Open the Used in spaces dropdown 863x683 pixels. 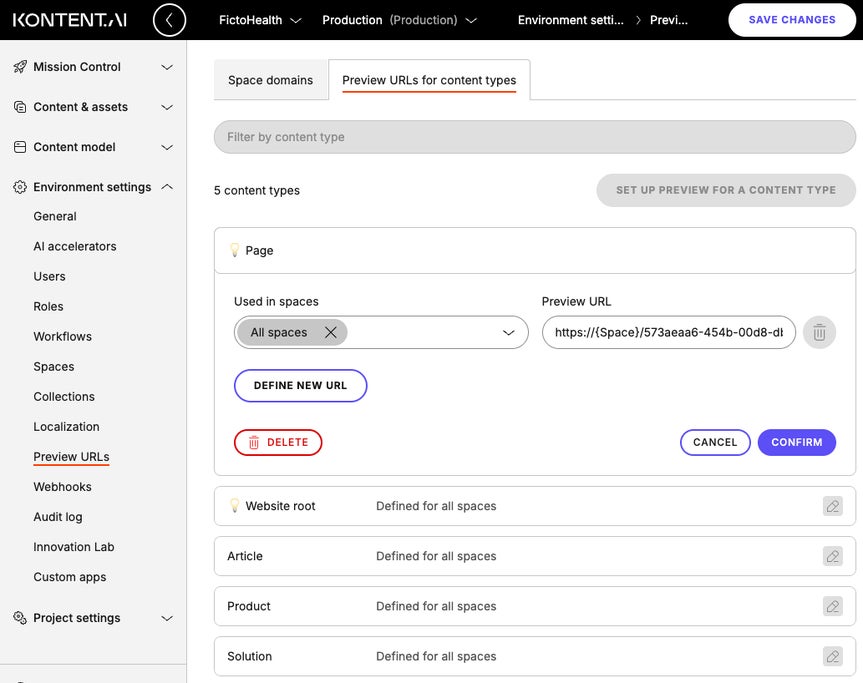pos(509,332)
